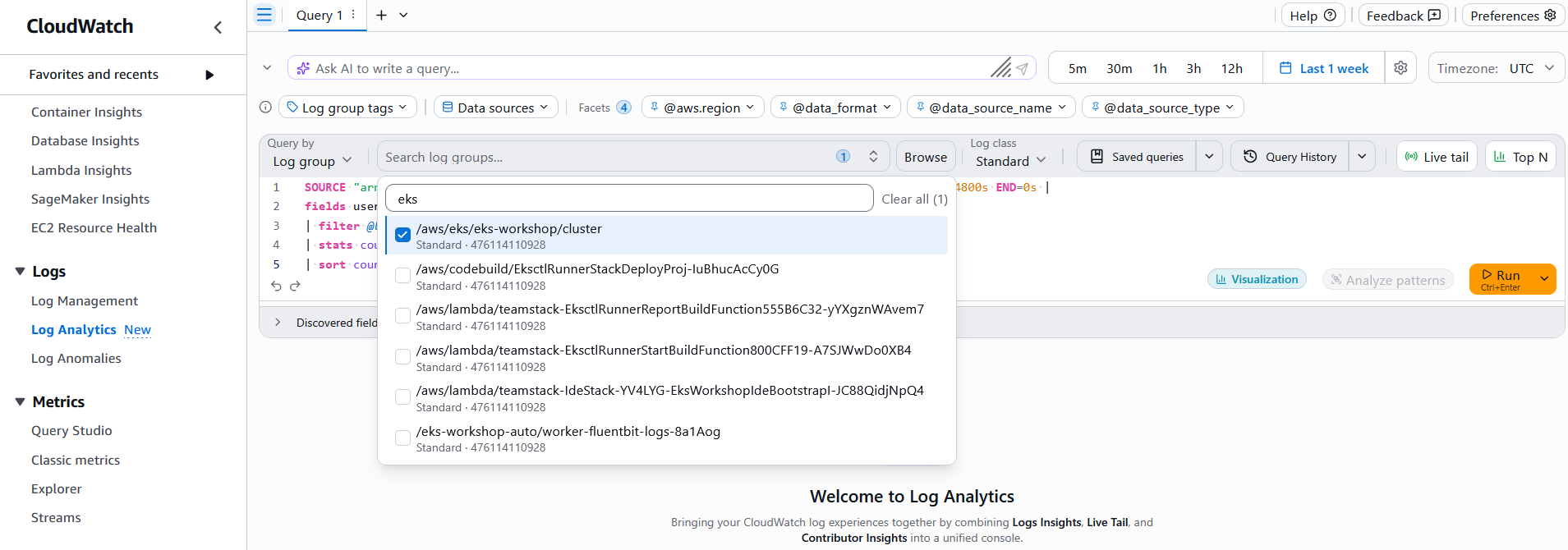The width and height of the screenshot is (1568, 550).
Task: Expand Favorites and recents
Action: (209, 75)
